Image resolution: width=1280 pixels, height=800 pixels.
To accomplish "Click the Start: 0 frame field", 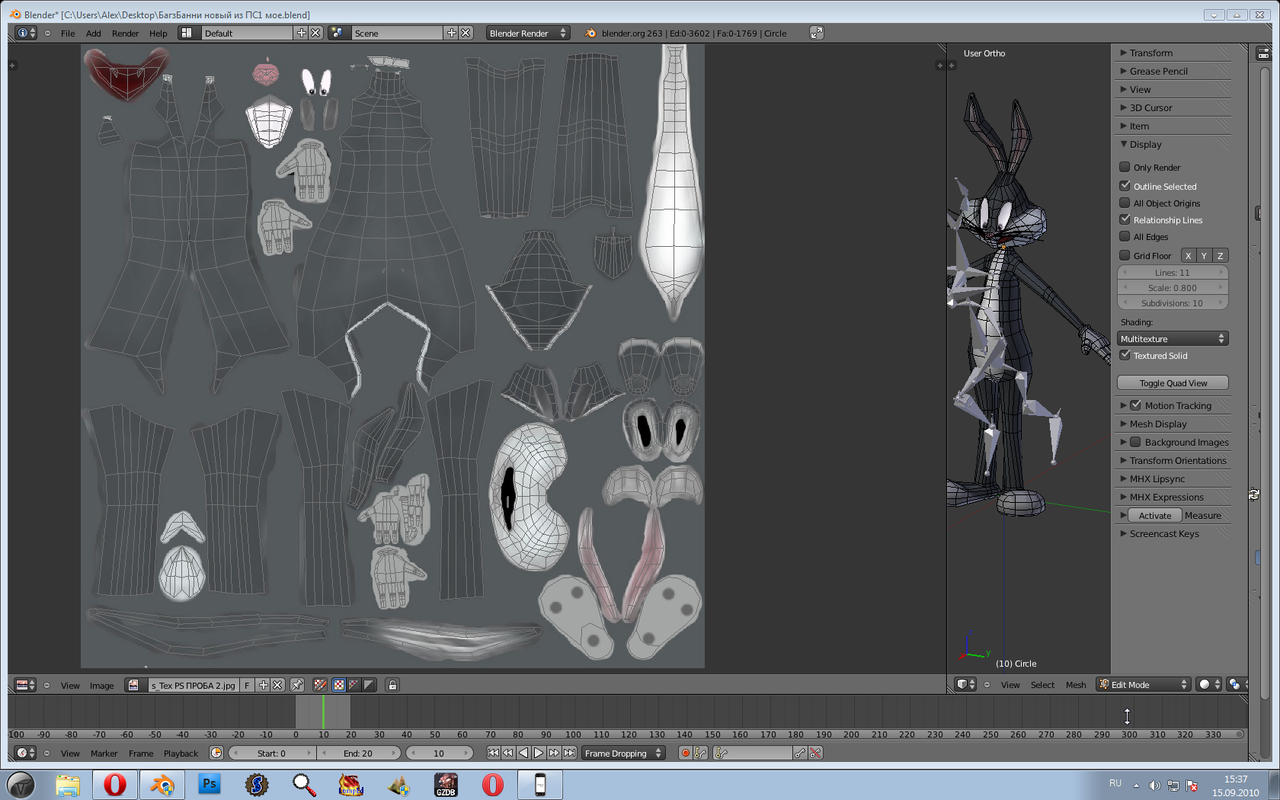I will tap(272, 753).
